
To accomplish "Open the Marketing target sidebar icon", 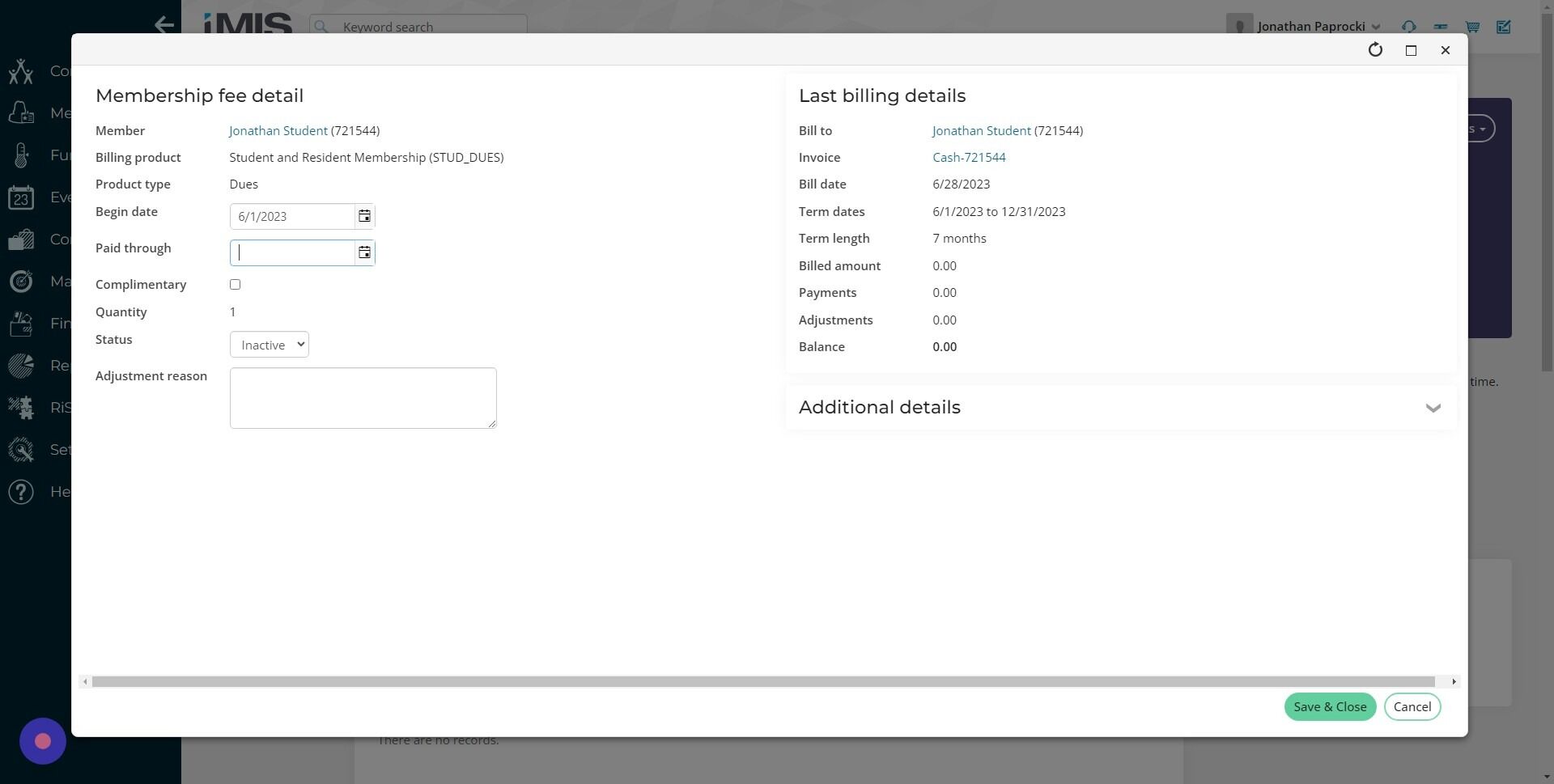I will pyautogui.click(x=21, y=282).
